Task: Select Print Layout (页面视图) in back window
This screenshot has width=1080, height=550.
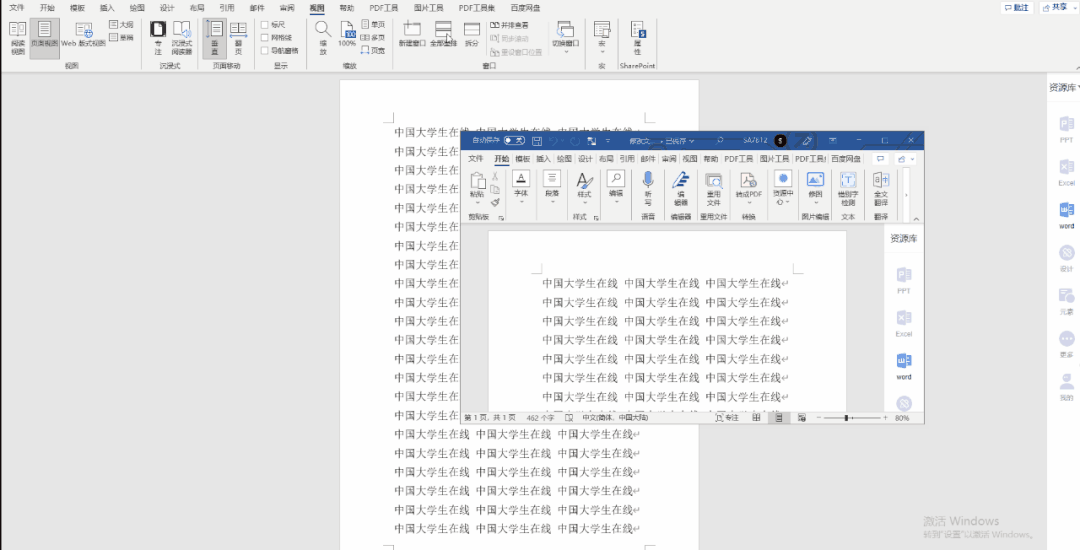Action: (44, 38)
